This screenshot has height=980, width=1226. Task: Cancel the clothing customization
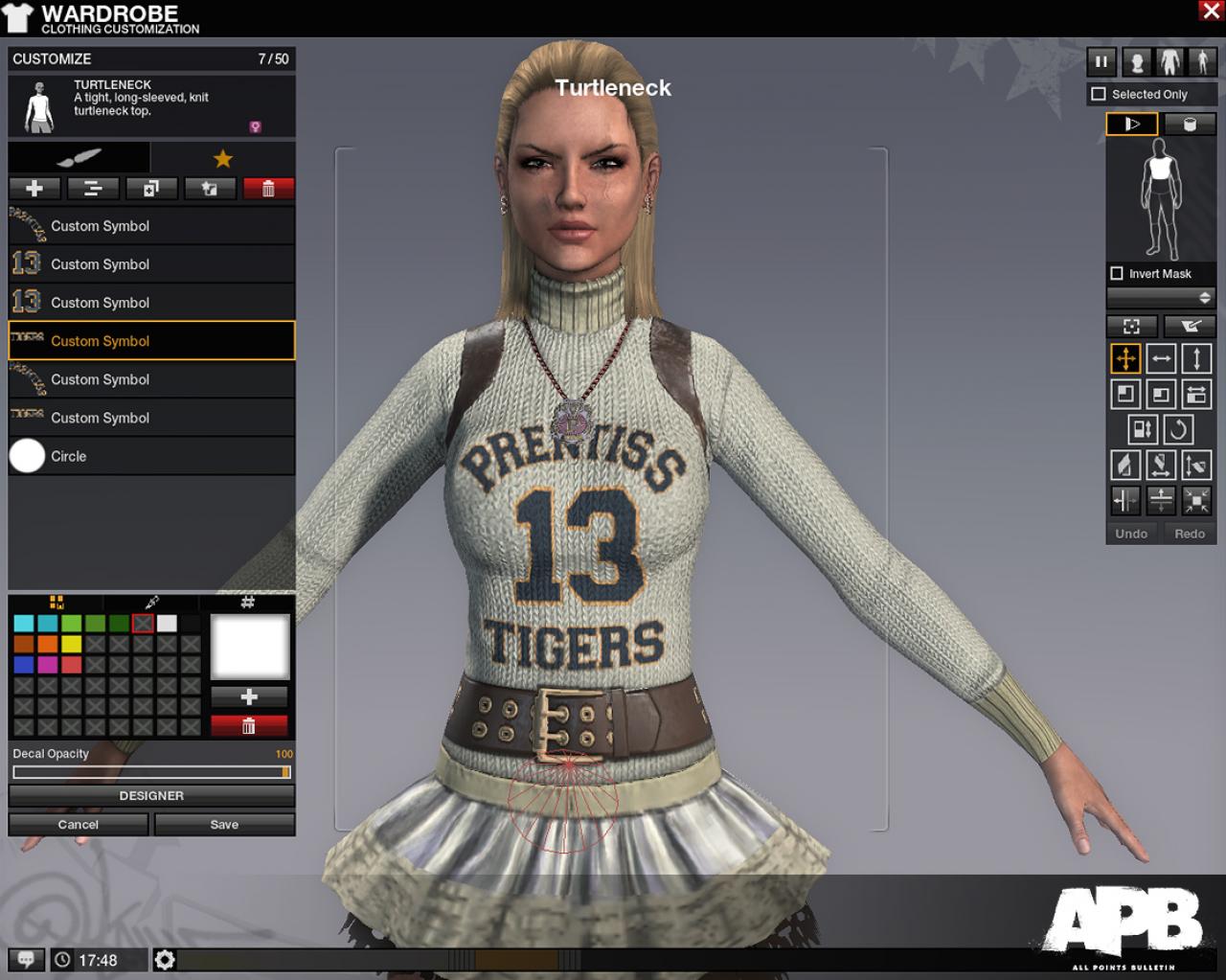click(79, 824)
